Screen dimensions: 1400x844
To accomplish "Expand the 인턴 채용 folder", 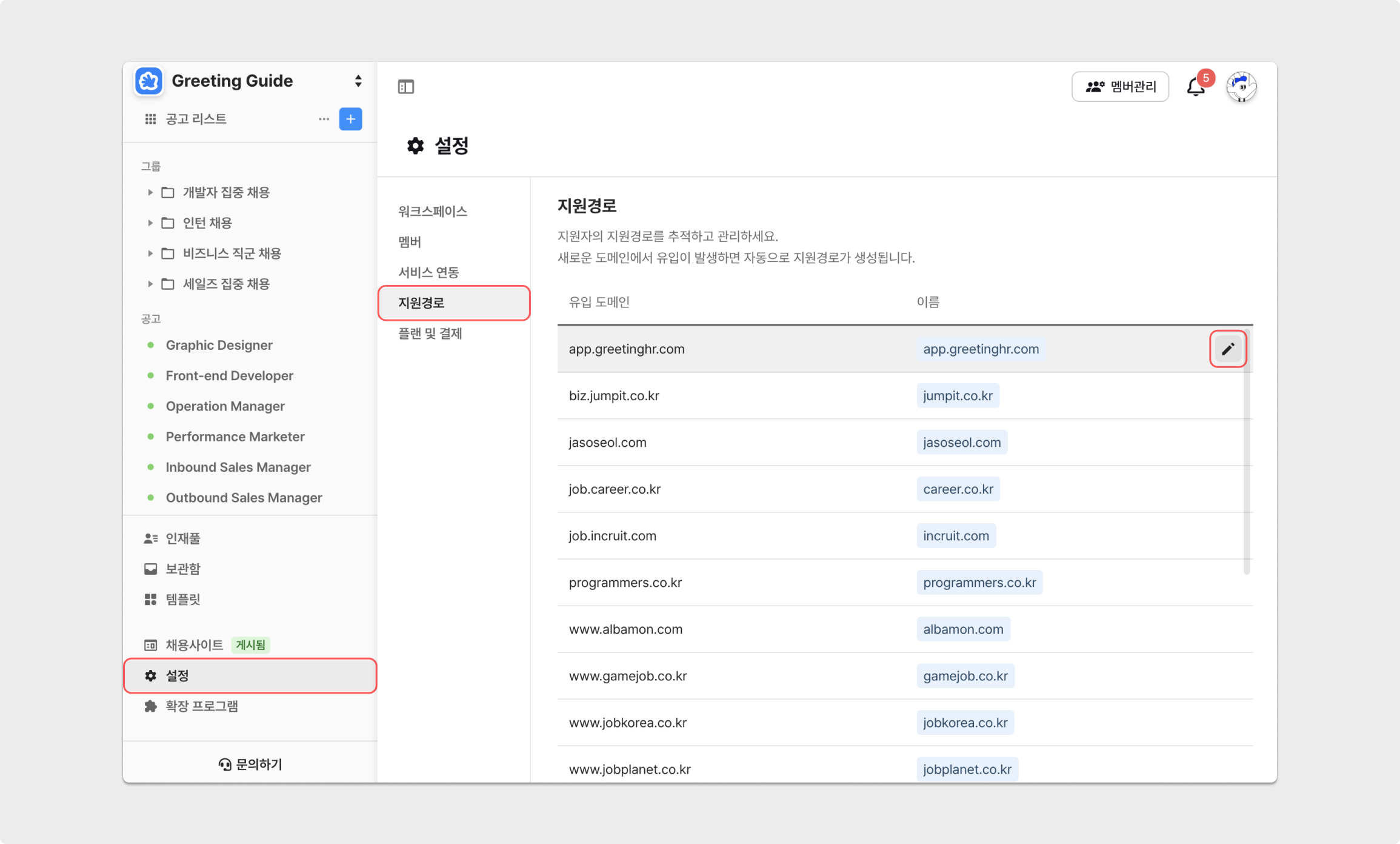I will 150,223.
